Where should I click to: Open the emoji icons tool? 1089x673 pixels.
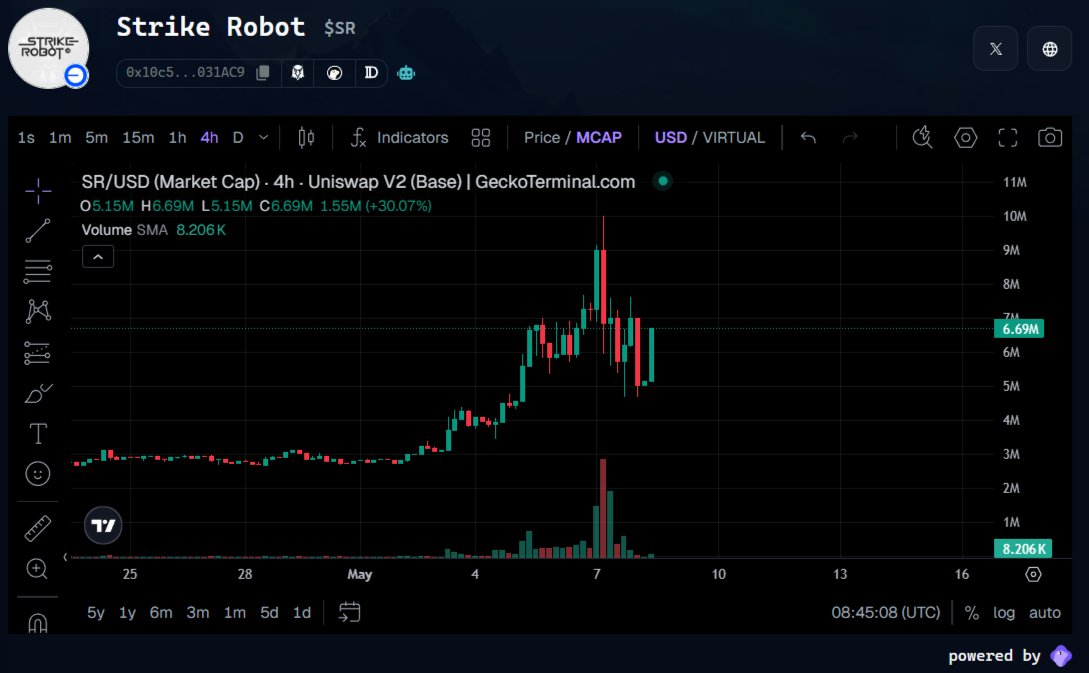click(38, 474)
